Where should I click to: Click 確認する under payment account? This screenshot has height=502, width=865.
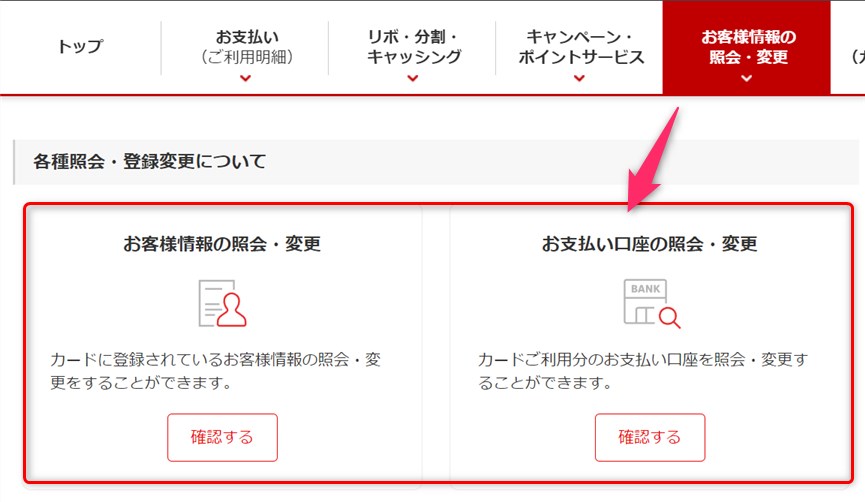650,437
